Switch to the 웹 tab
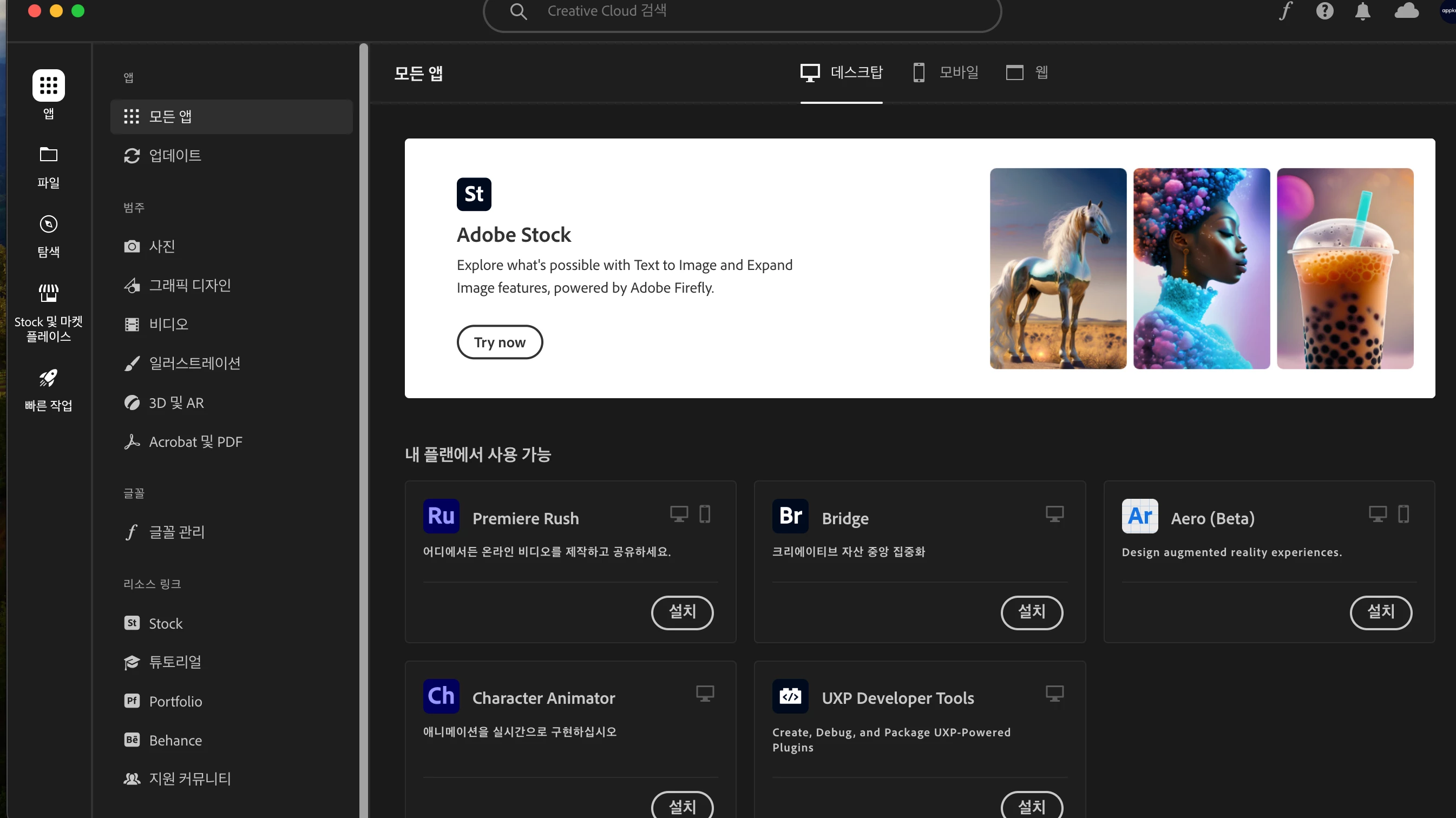Viewport: 1456px width, 818px height. click(x=1027, y=72)
